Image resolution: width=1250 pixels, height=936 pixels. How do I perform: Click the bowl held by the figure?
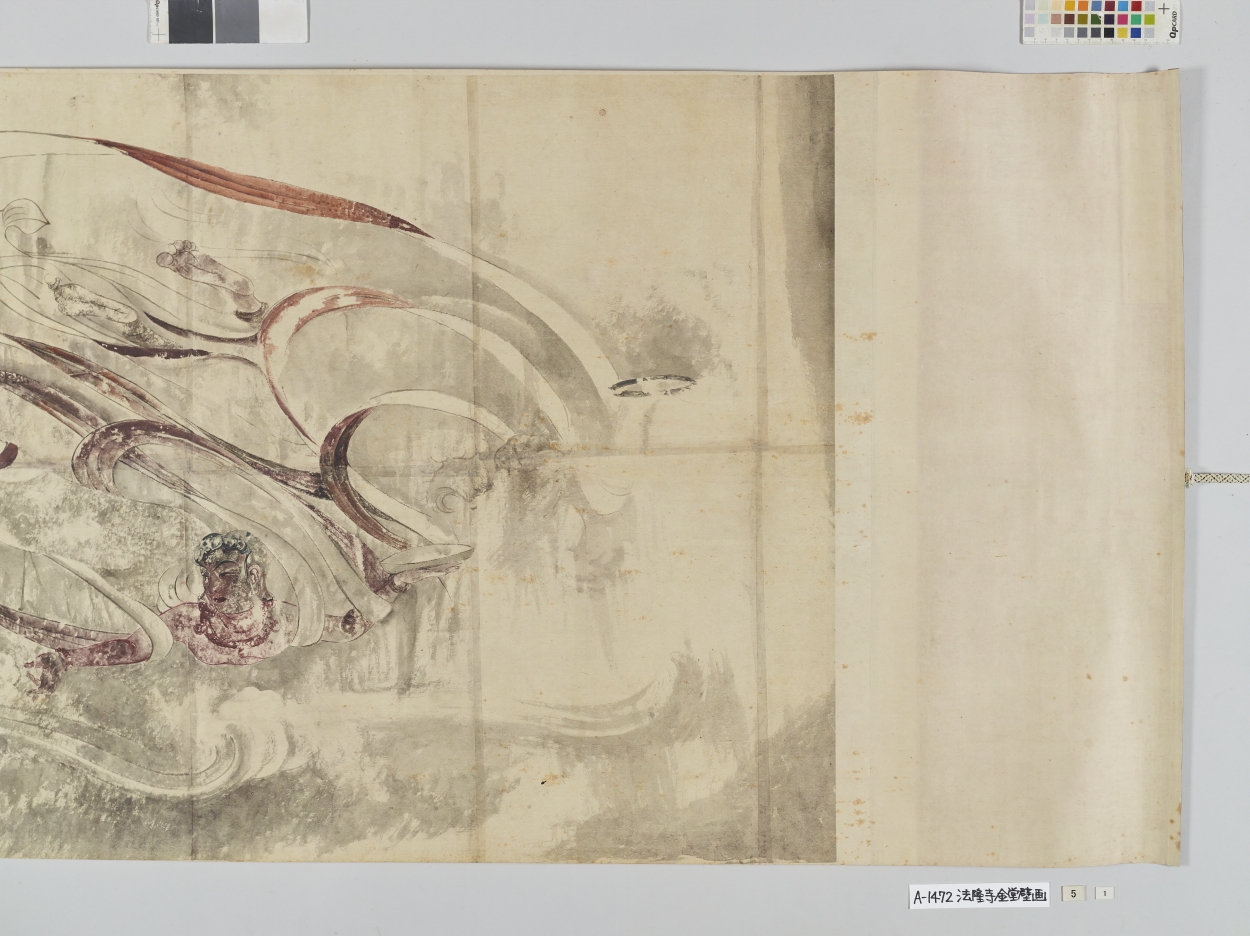coord(428,558)
